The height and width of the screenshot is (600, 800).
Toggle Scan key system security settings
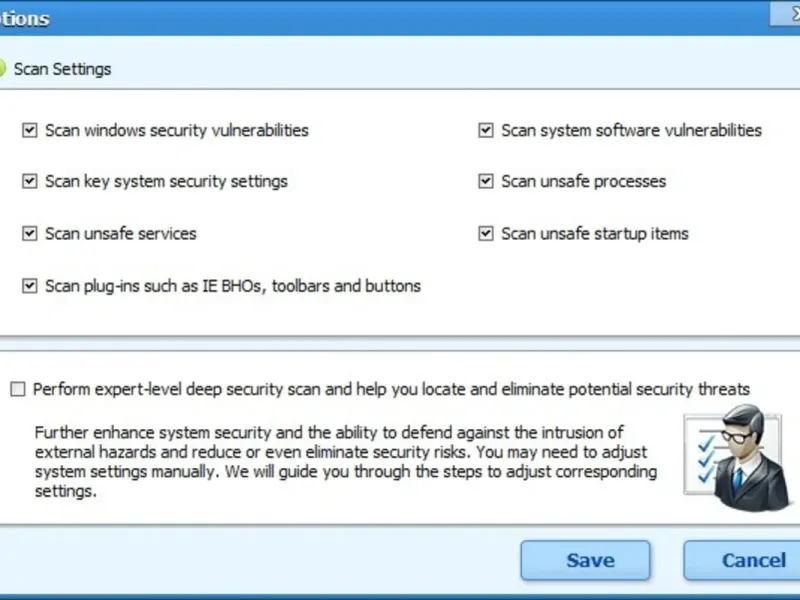click(x=29, y=182)
